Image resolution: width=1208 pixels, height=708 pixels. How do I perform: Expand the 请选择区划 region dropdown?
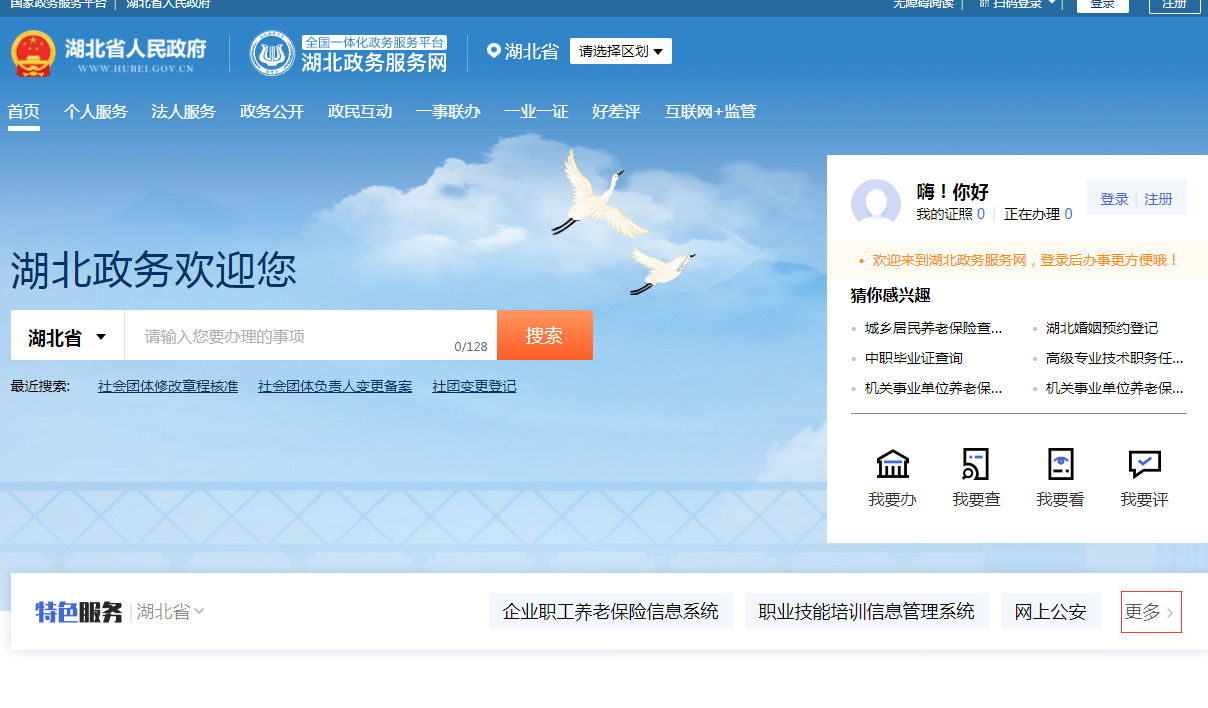tap(620, 50)
